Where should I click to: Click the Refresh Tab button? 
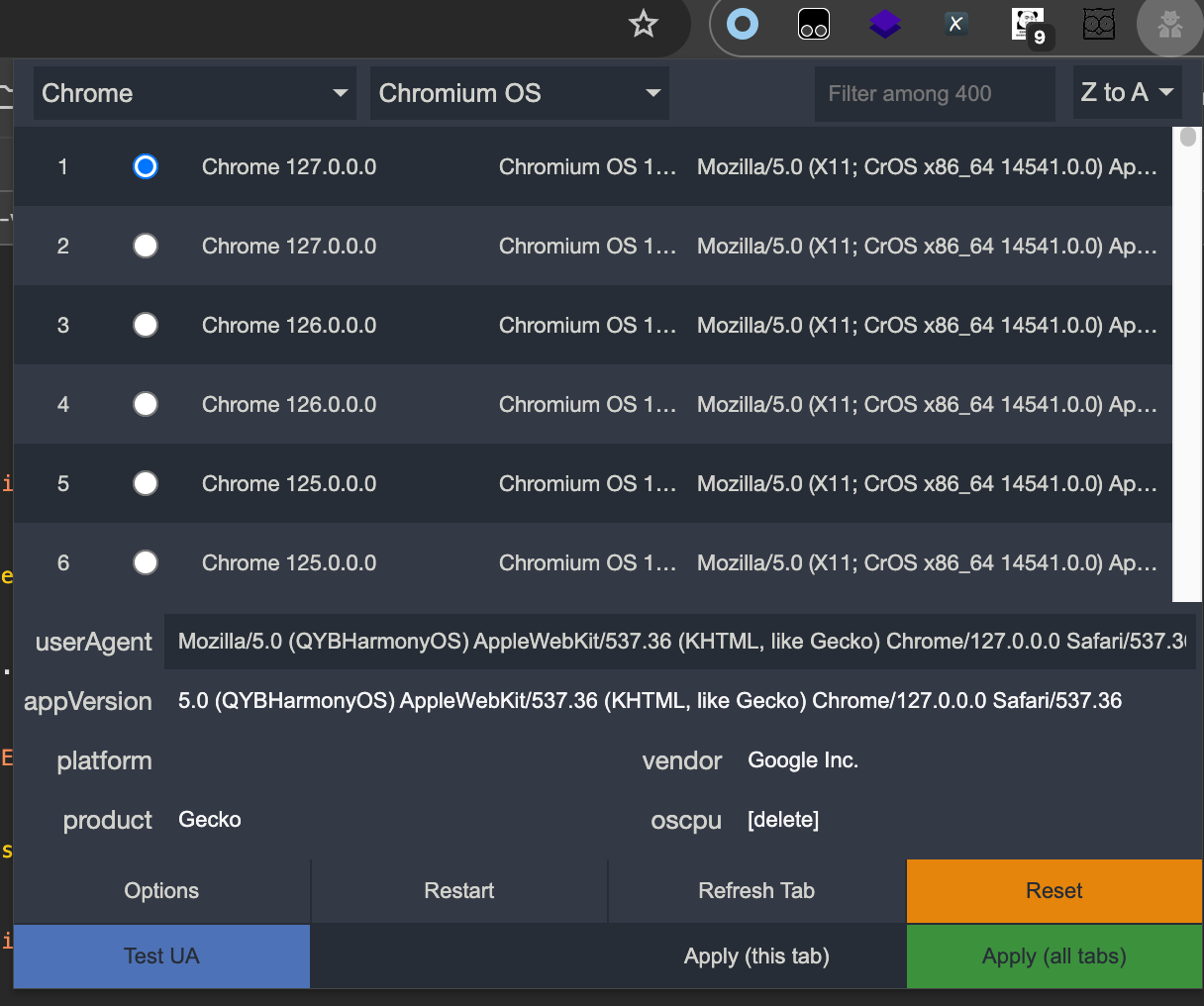click(756, 891)
